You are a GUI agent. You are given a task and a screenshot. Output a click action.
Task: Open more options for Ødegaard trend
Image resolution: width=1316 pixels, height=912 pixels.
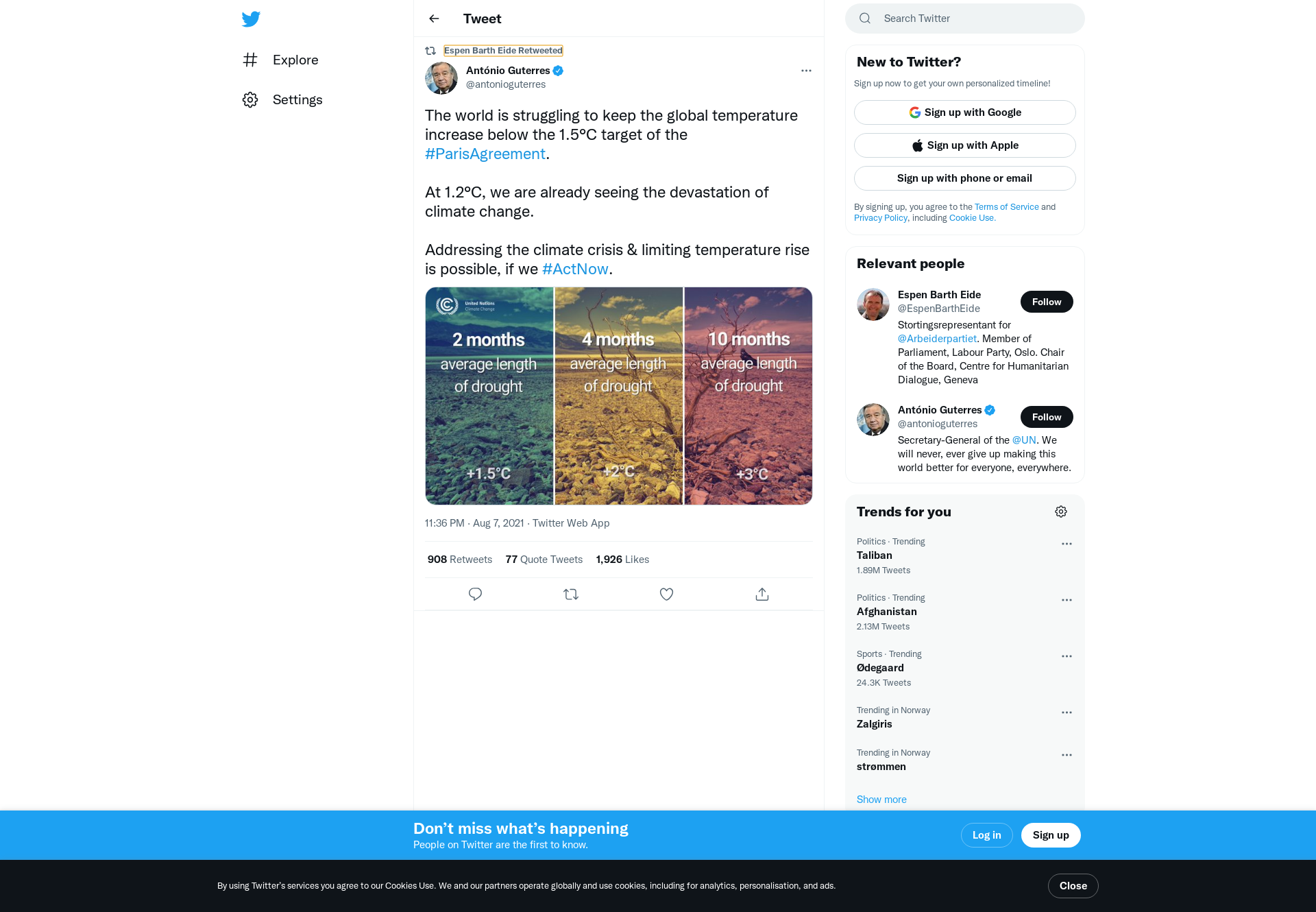click(x=1067, y=656)
